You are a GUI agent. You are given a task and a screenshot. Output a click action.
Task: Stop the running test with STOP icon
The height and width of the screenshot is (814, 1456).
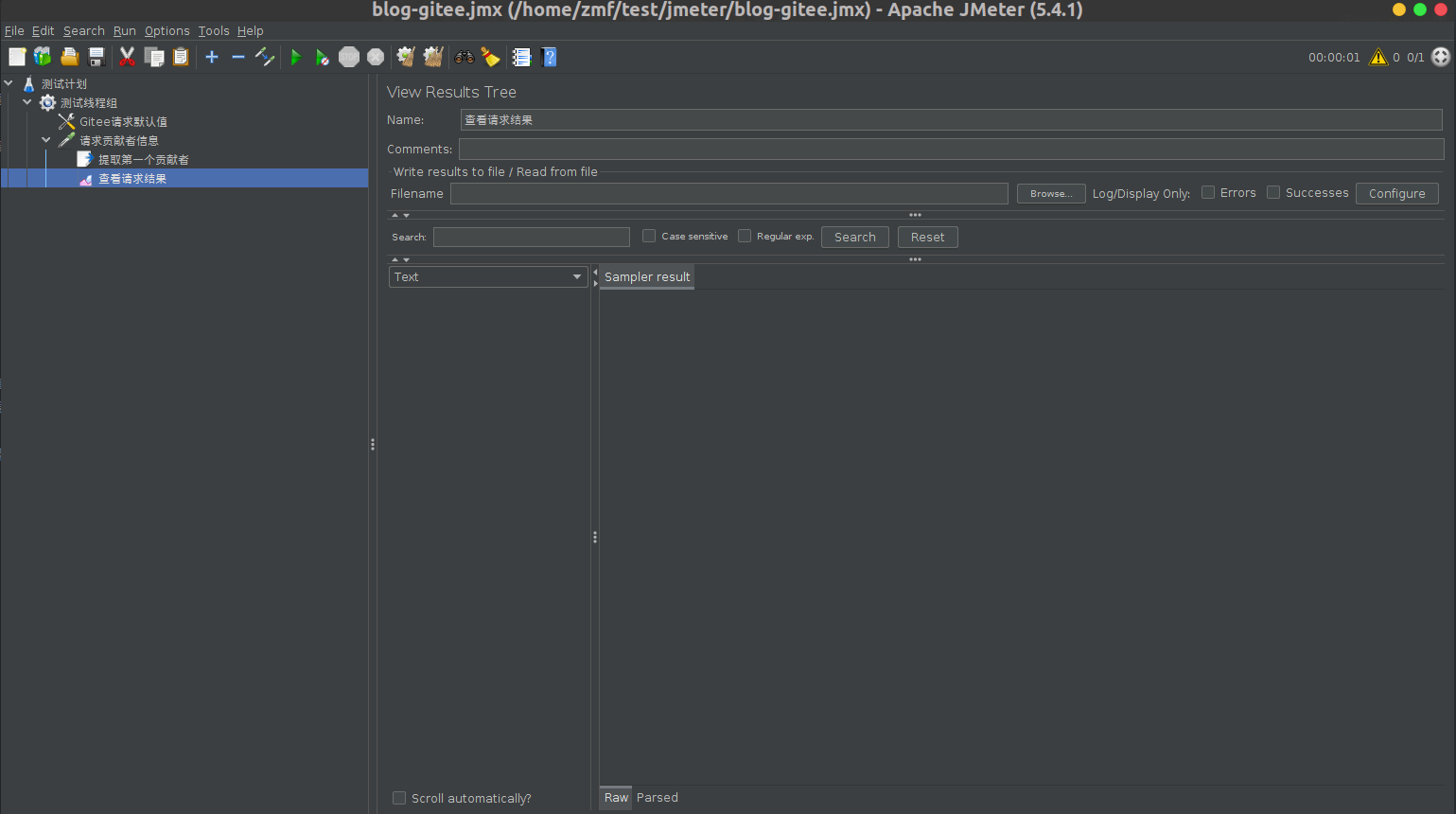(349, 57)
